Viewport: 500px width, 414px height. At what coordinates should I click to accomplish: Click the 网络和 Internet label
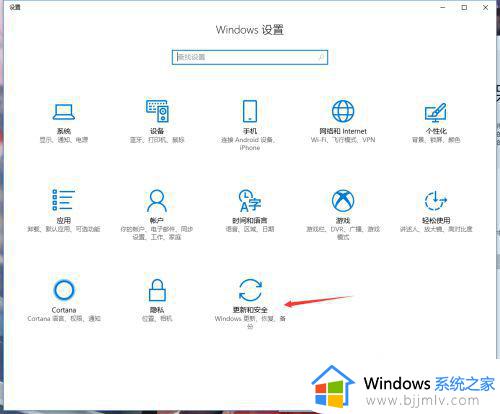point(343,131)
